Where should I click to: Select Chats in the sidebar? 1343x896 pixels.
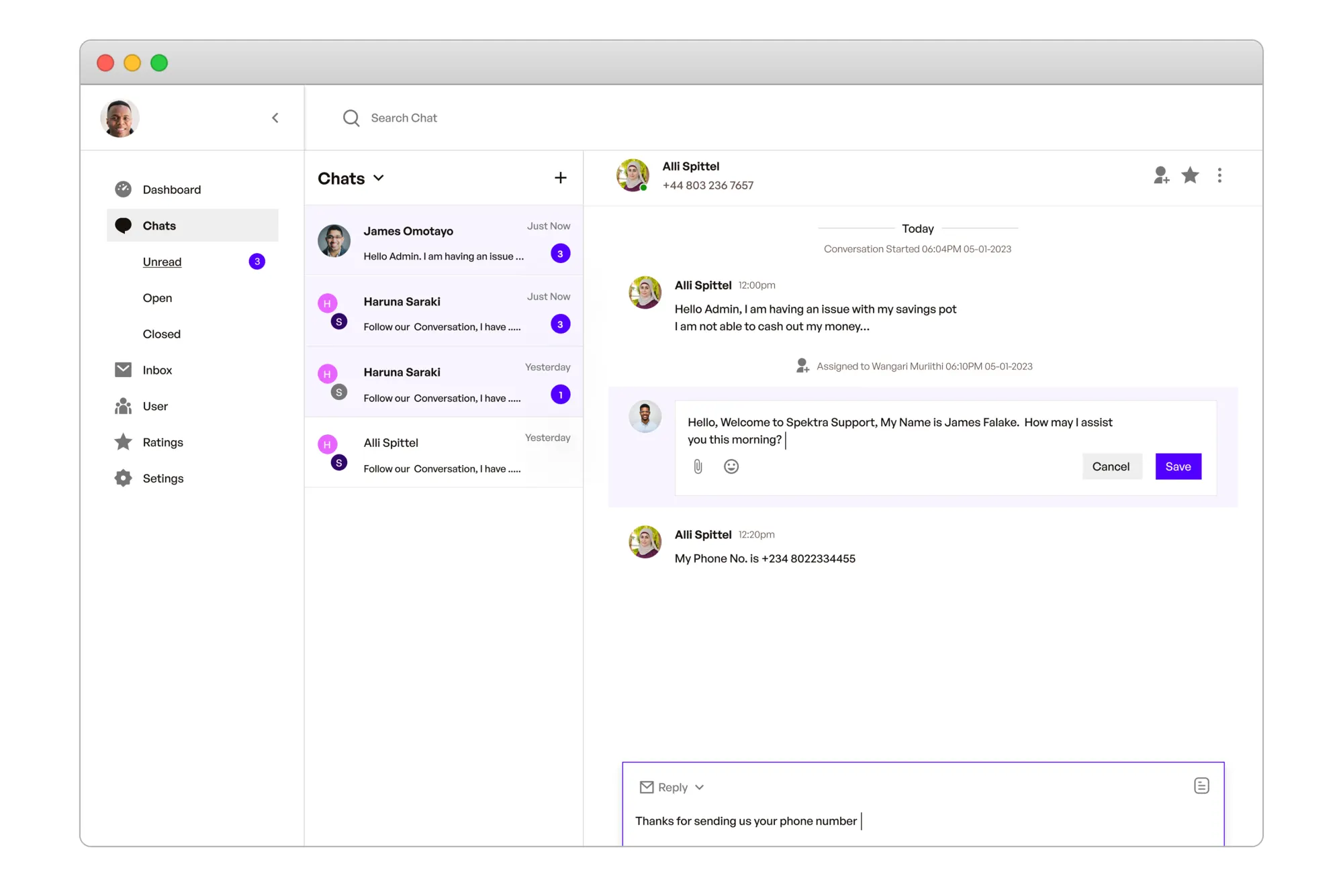(193, 226)
